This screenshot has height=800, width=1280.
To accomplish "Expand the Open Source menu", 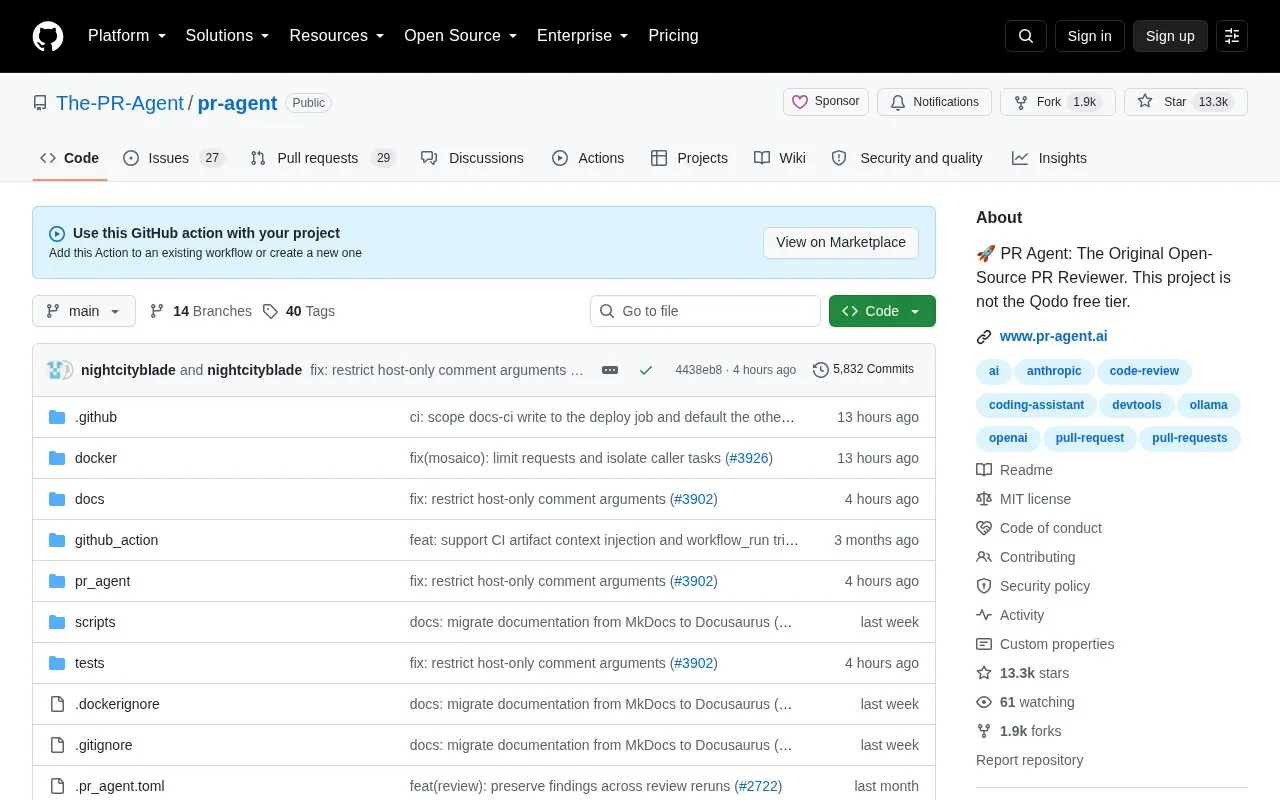I will click(461, 36).
